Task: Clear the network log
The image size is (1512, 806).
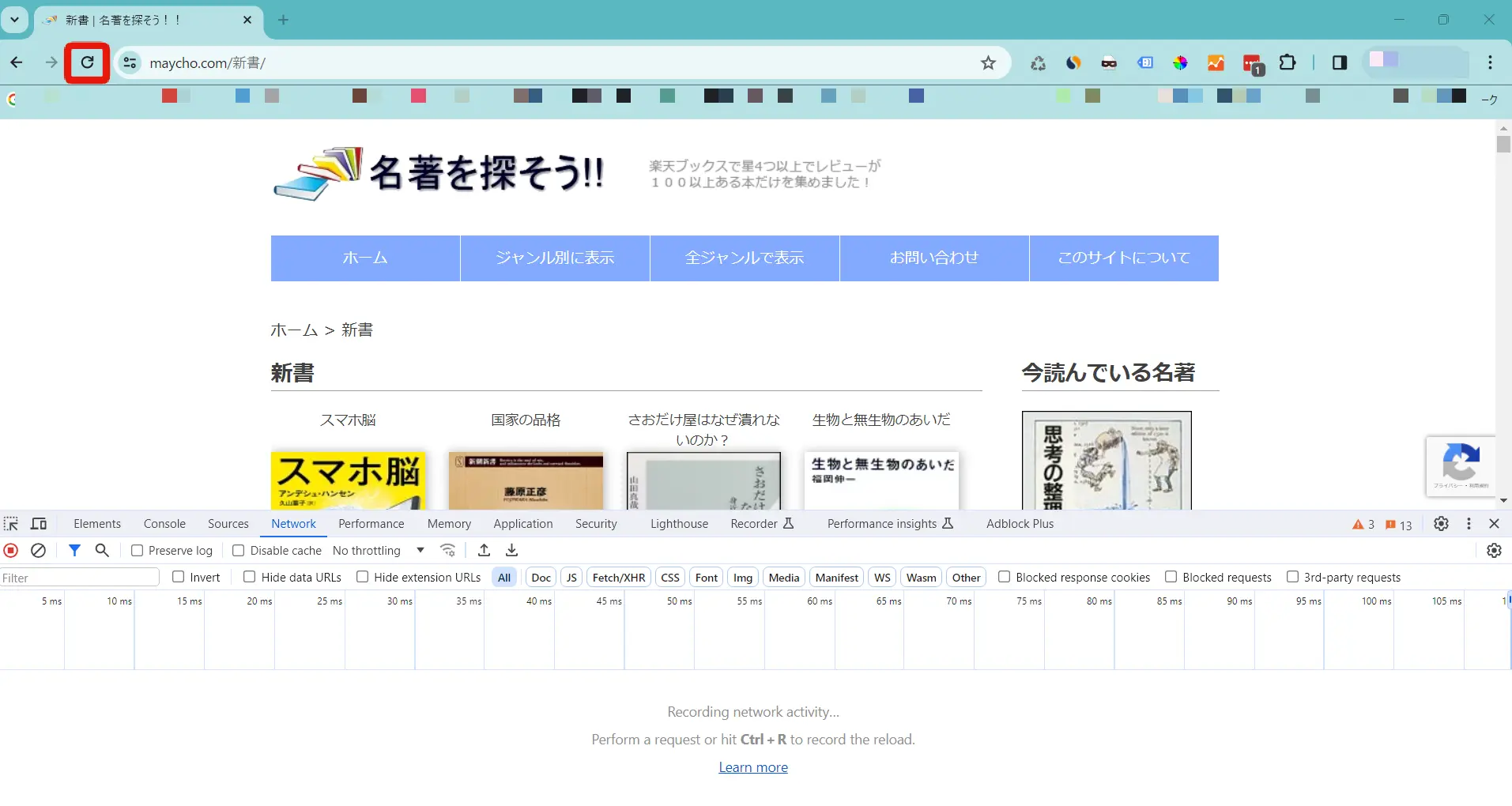Action: point(38,551)
